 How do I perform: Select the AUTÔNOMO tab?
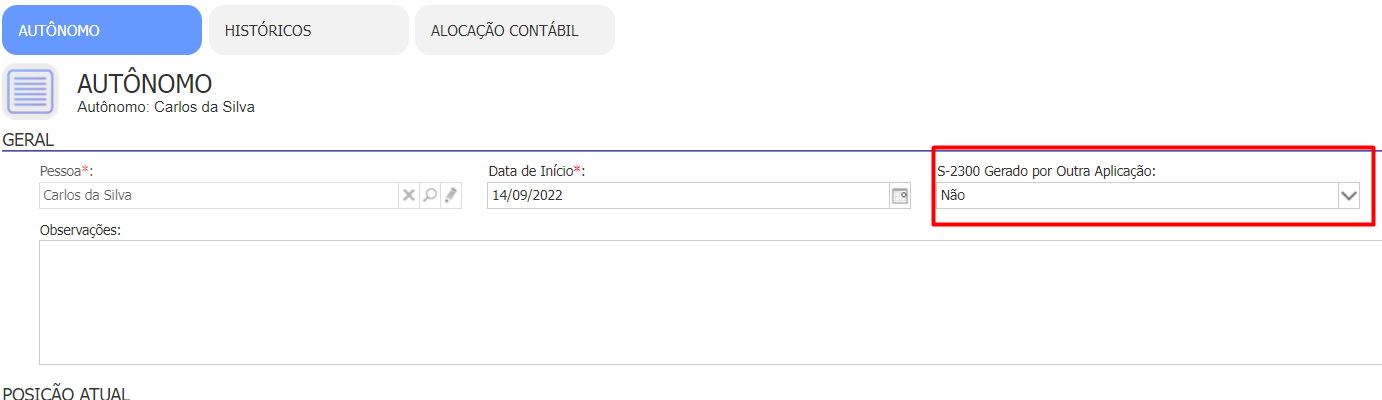point(102,30)
